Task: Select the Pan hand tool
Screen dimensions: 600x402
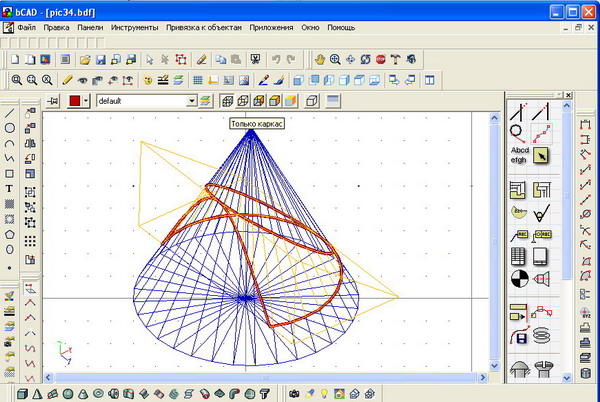Action: pyautogui.click(x=320, y=60)
